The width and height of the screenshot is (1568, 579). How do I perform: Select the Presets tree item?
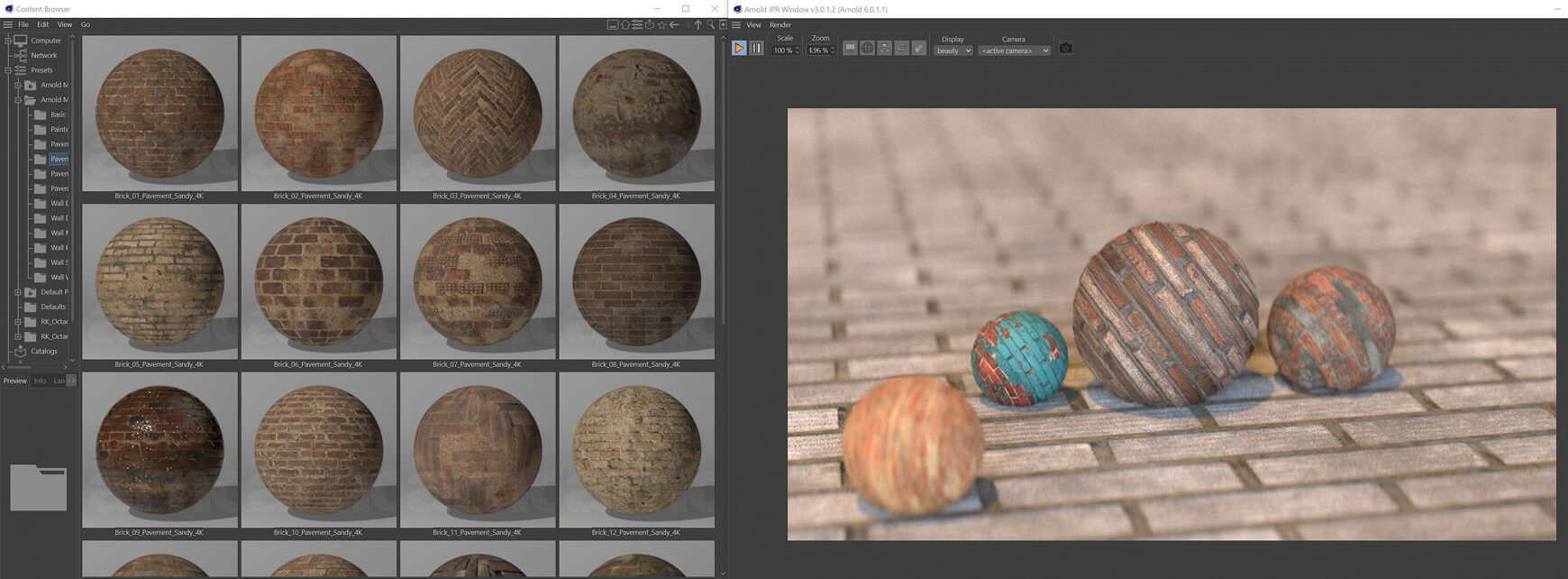pos(42,70)
